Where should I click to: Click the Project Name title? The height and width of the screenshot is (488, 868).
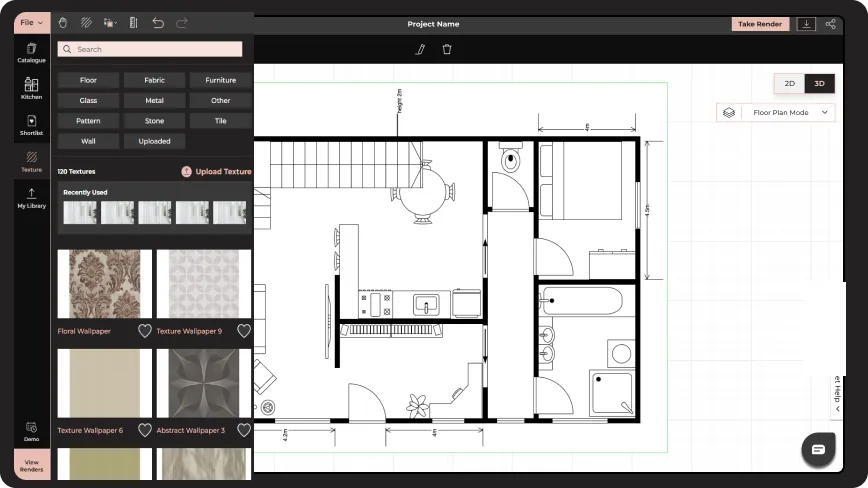point(433,24)
